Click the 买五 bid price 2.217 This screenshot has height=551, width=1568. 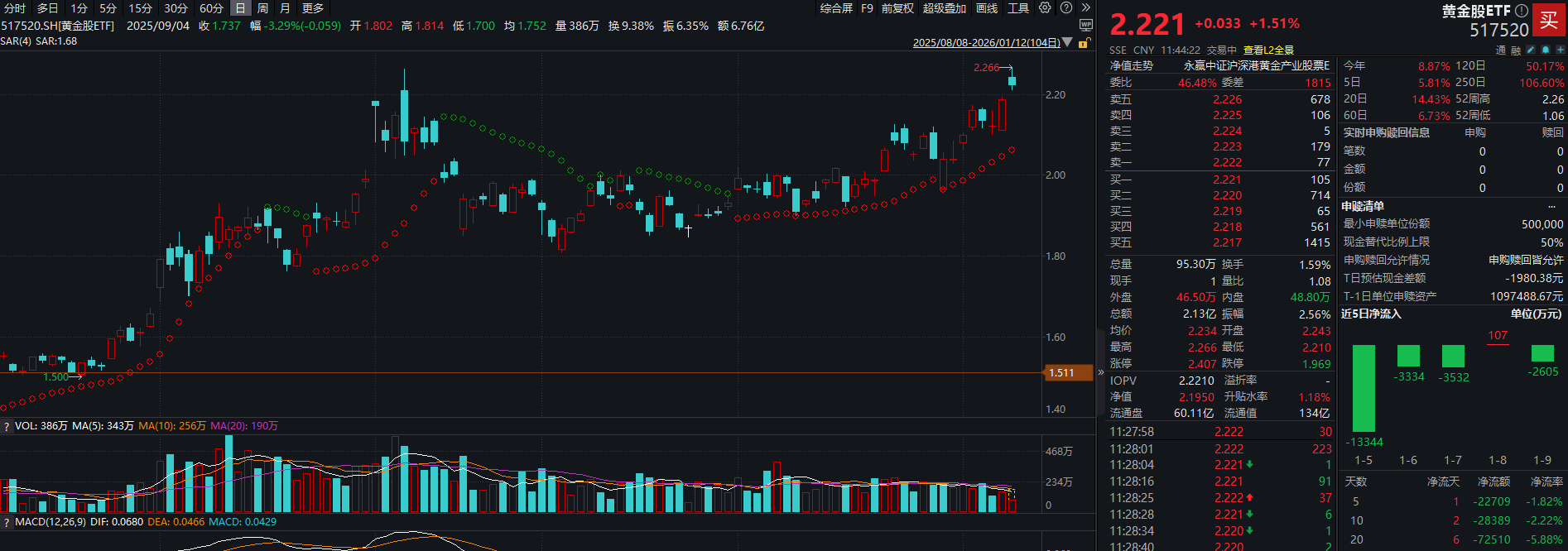click(1228, 242)
